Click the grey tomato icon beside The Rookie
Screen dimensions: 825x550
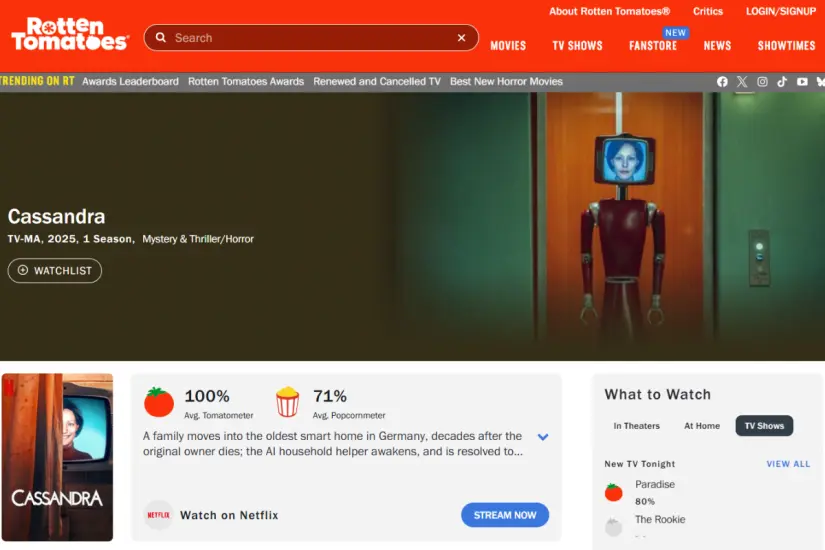pos(613,526)
